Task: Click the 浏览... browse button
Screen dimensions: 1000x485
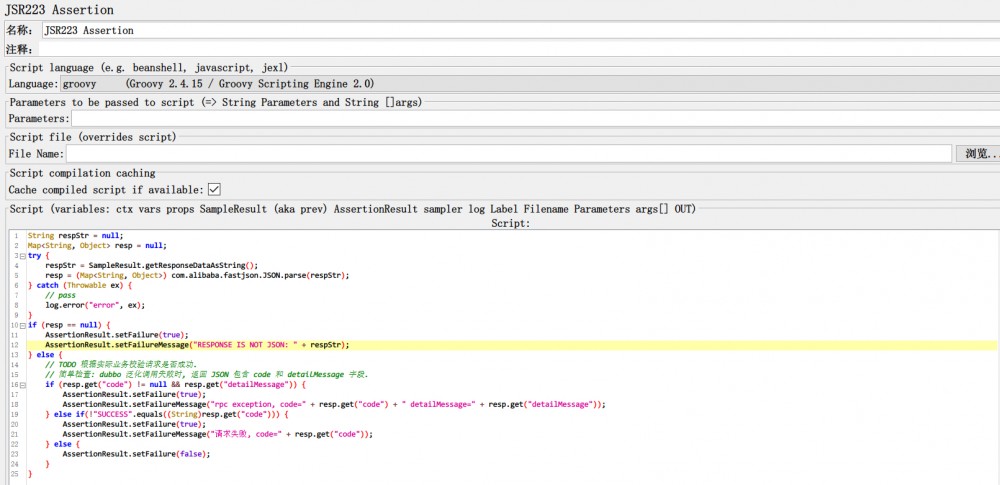Action: pos(978,154)
